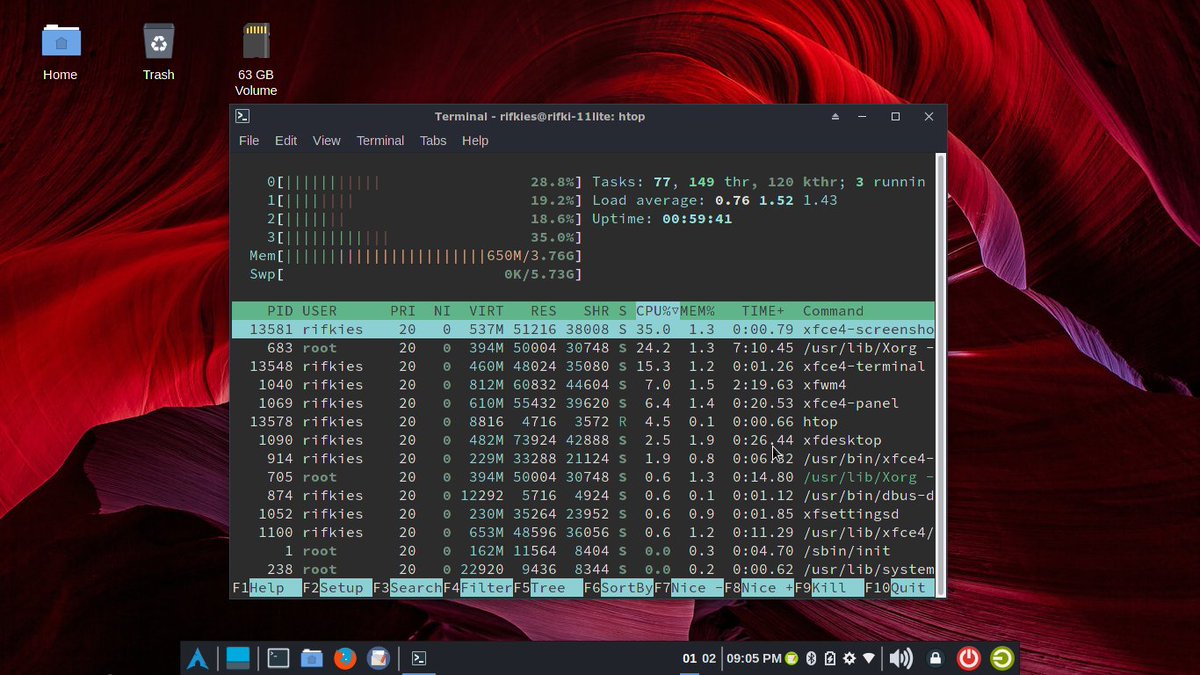Select the htop process row

[583, 422]
